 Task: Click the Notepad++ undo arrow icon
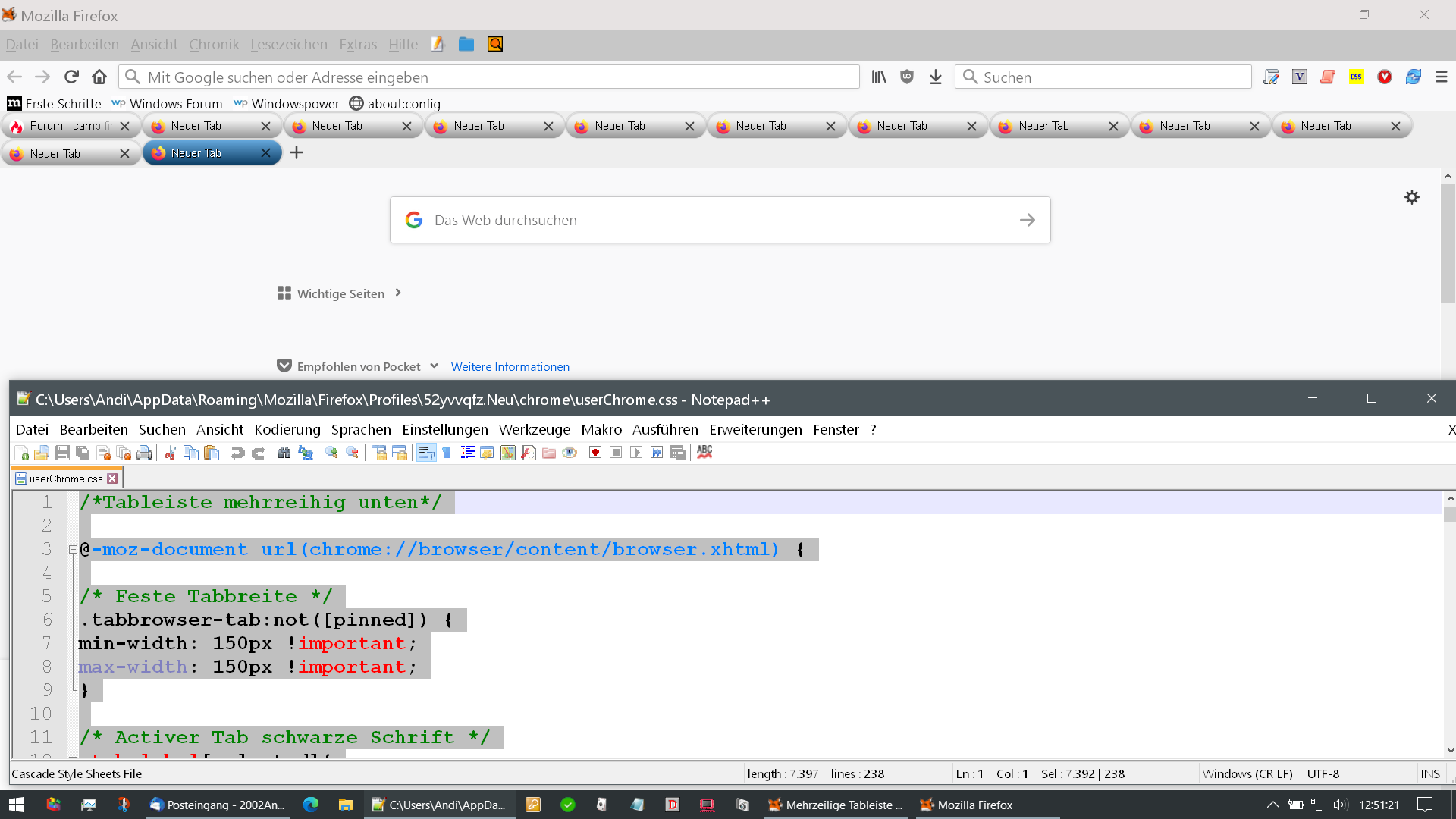(237, 453)
